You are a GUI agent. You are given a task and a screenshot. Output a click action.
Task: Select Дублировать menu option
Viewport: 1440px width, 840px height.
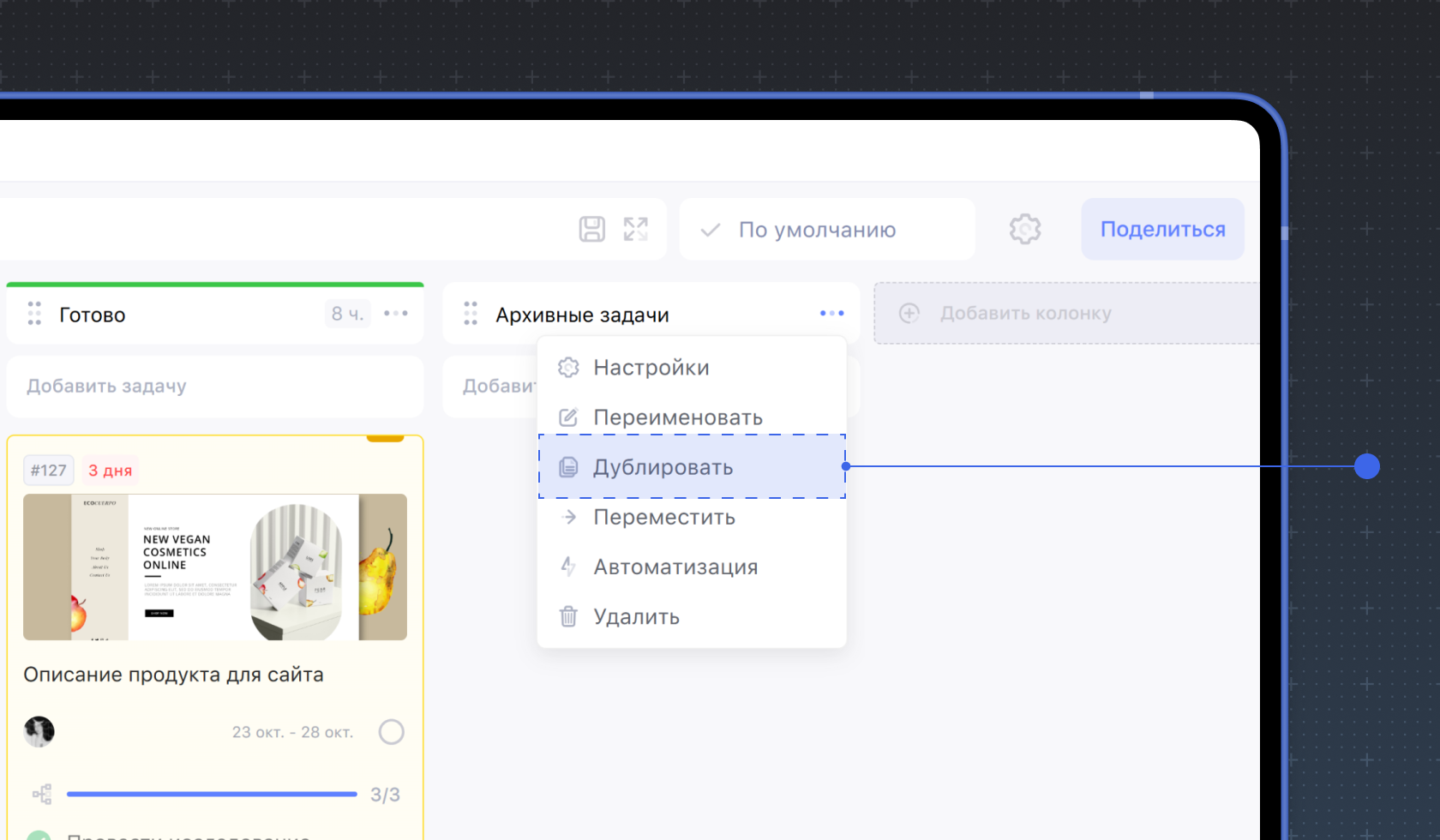click(x=663, y=467)
